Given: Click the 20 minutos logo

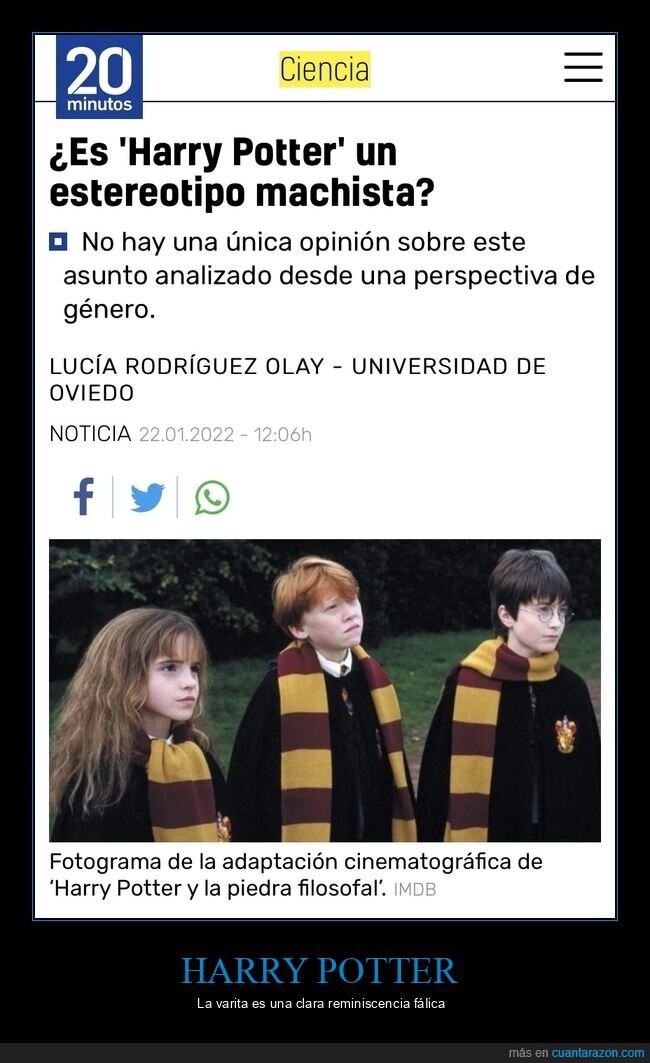Looking at the screenshot, I should click(x=99, y=77).
